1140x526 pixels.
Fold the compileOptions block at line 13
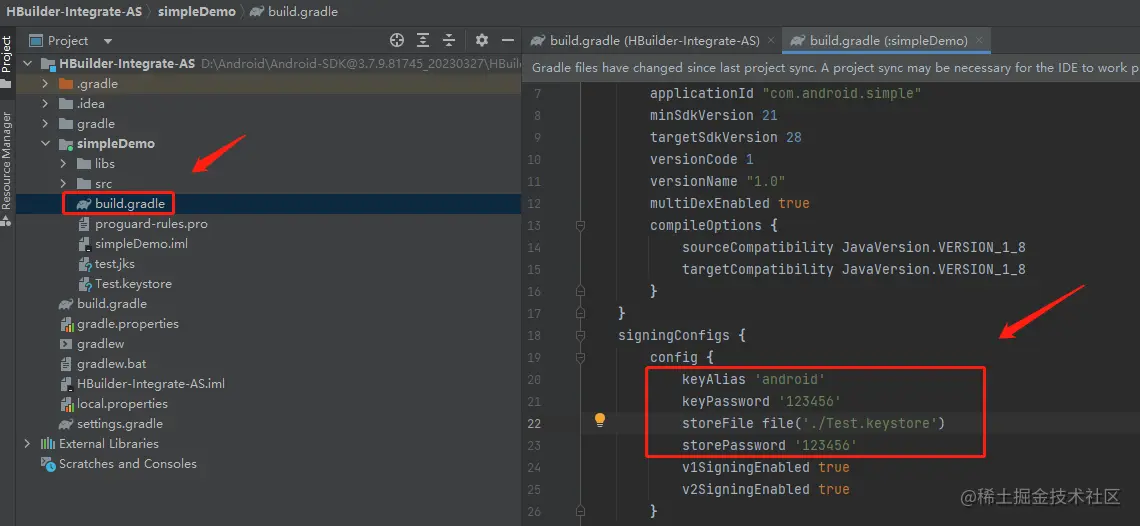(x=580, y=226)
